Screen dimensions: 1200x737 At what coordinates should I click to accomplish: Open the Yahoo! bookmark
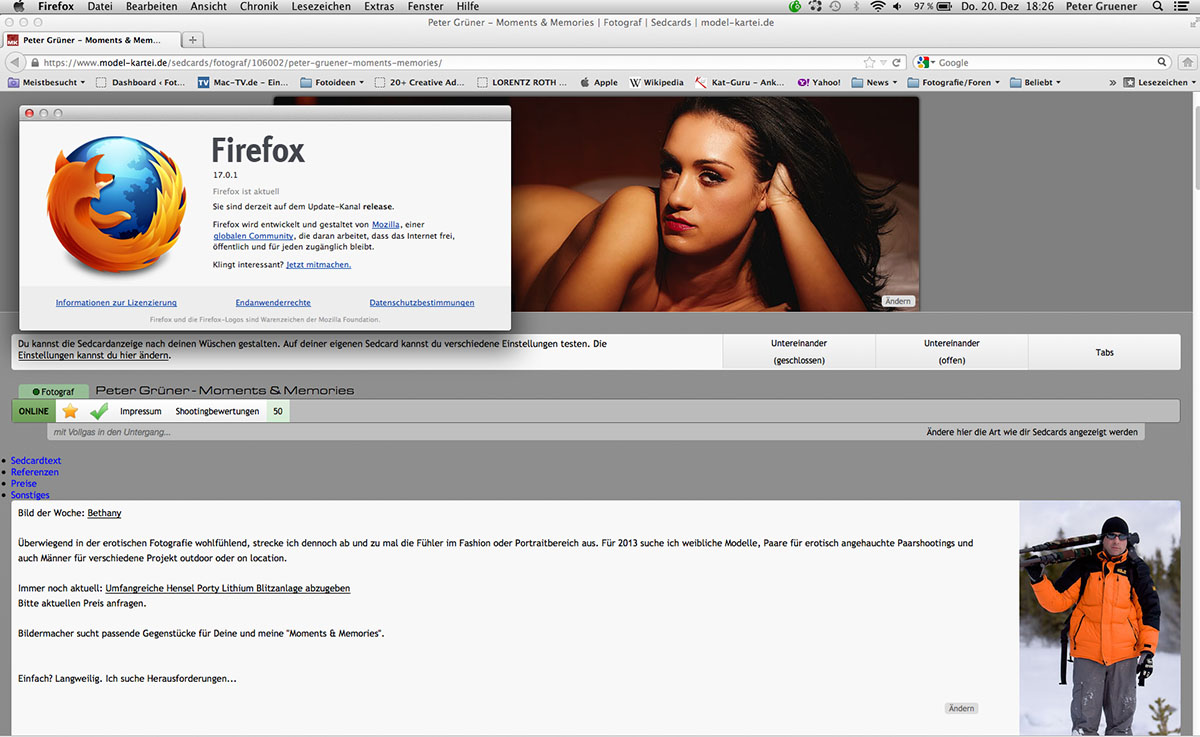point(818,82)
